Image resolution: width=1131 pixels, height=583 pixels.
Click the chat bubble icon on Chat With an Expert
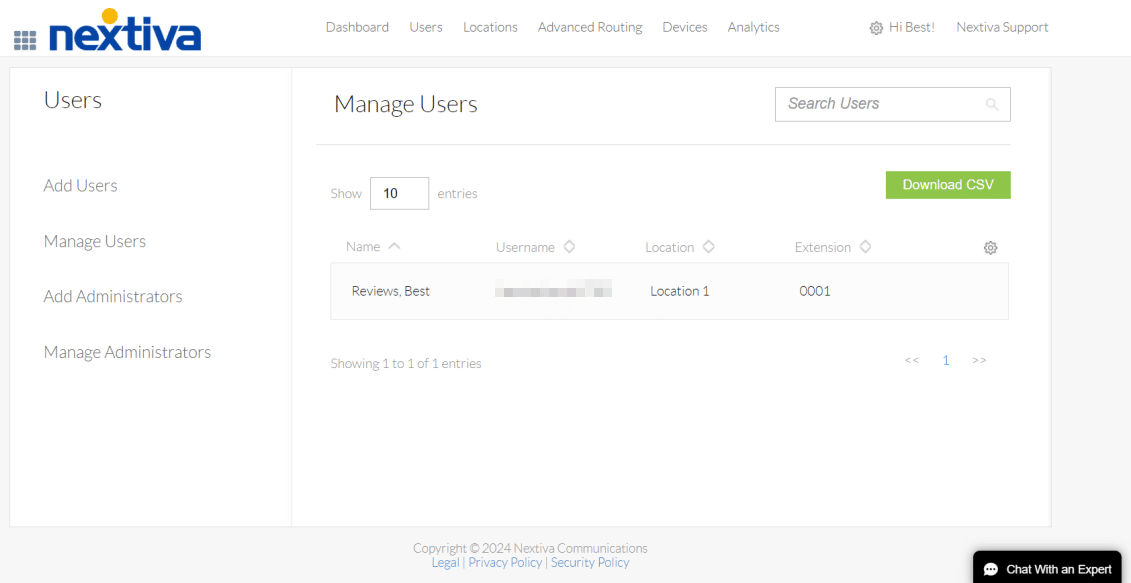click(990, 568)
